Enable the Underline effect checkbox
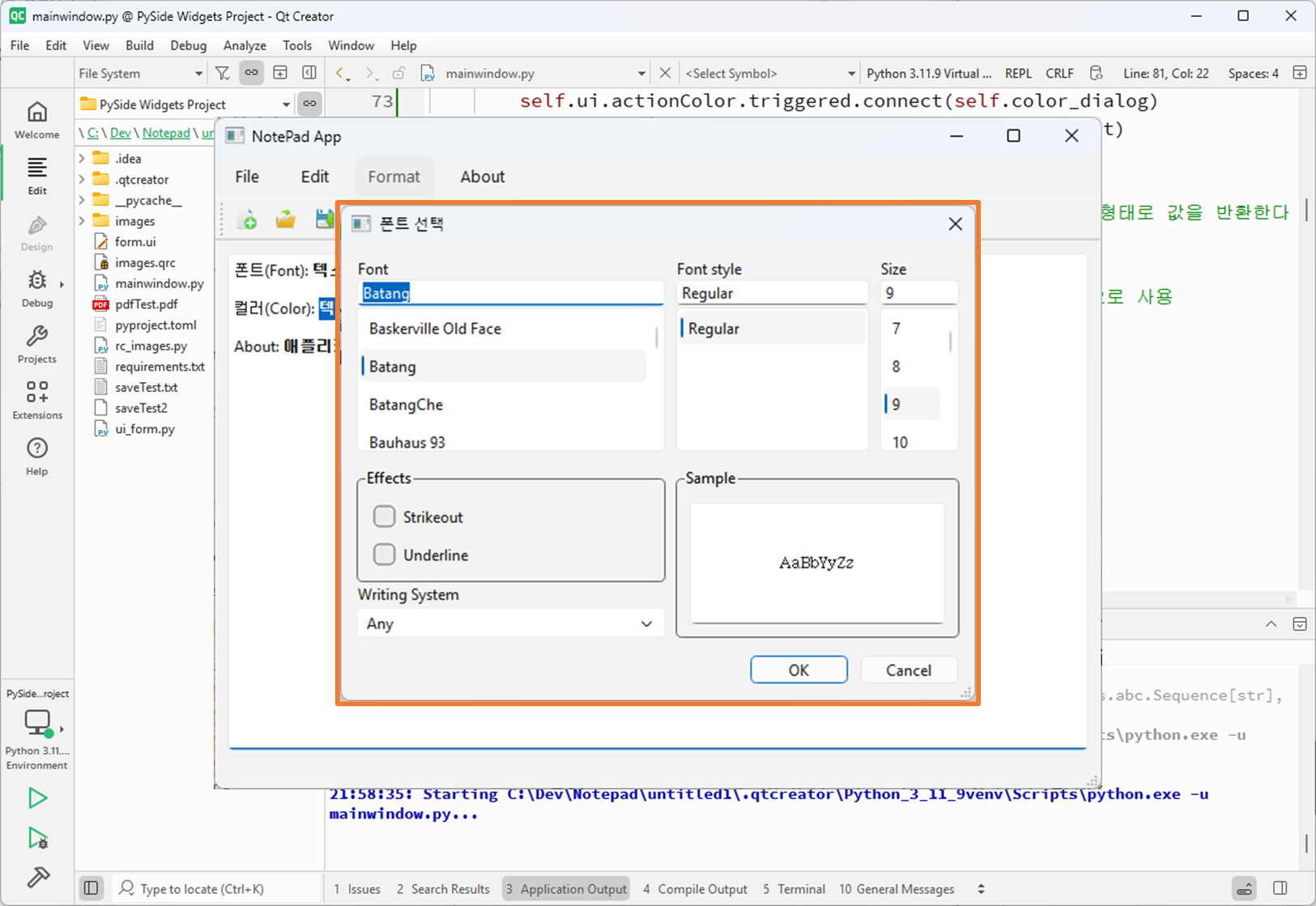 coord(385,555)
